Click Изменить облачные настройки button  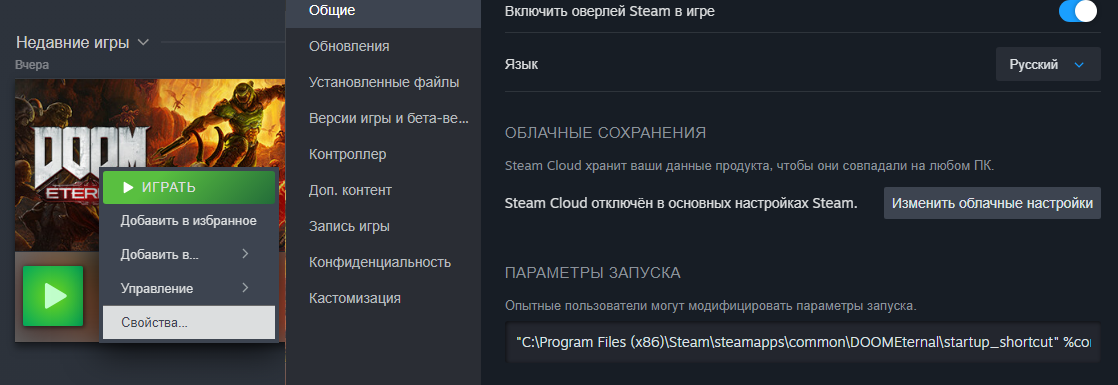[x=993, y=203]
